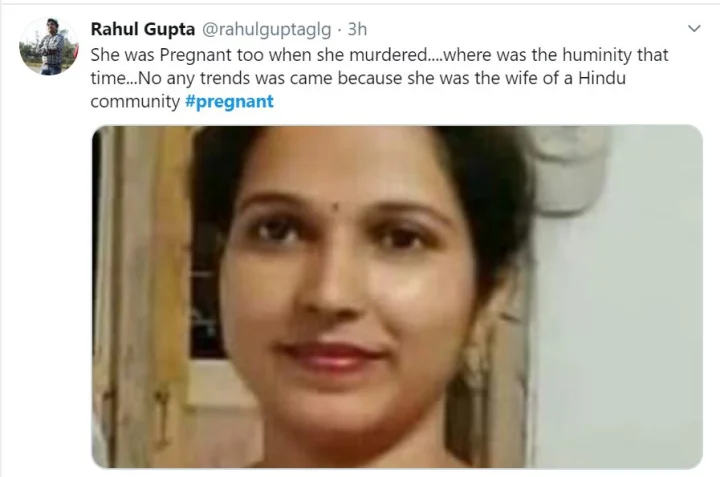The height and width of the screenshot is (477, 720).
Task: Visit the profile via the gray username handle
Action: [x=266, y=29]
